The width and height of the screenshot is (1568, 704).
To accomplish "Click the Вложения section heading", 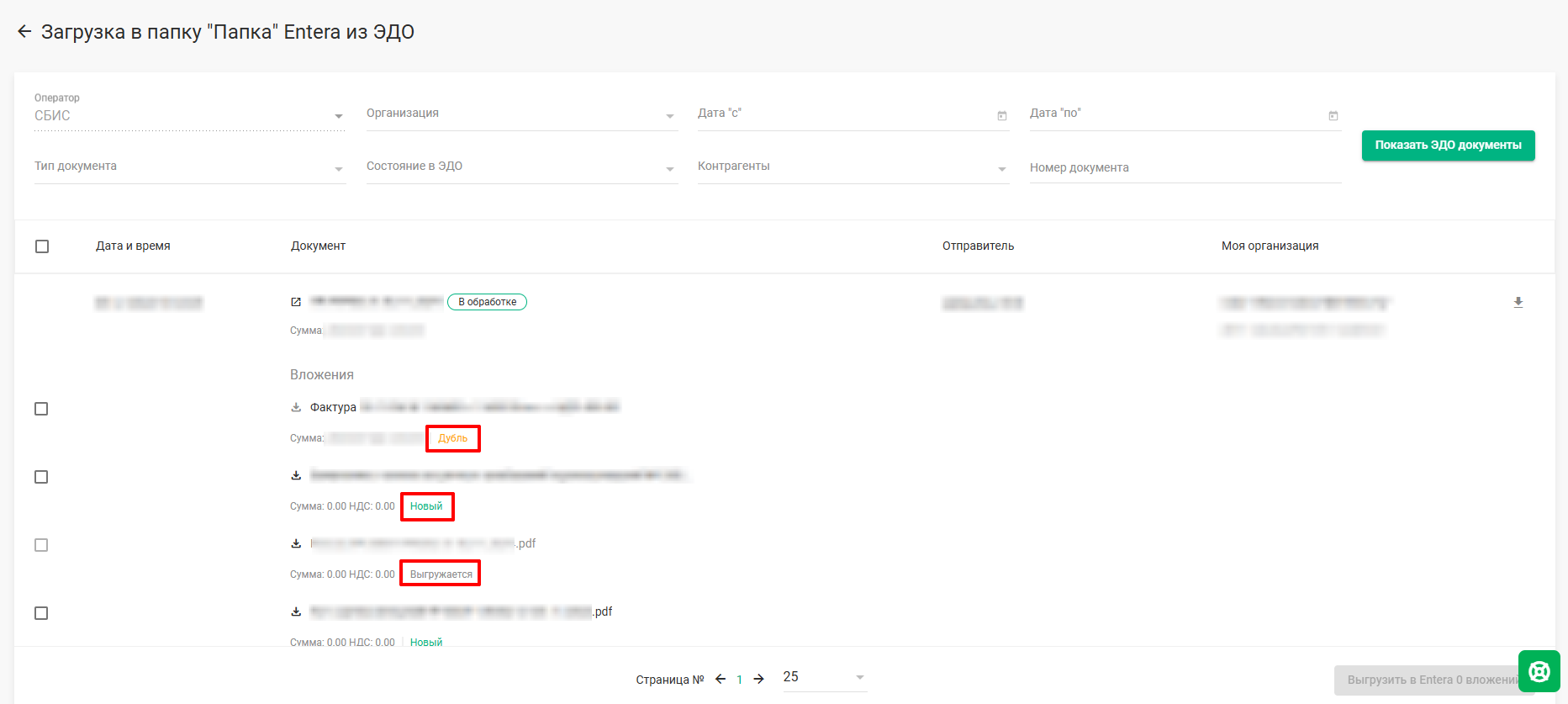I will tap(322, 375).
